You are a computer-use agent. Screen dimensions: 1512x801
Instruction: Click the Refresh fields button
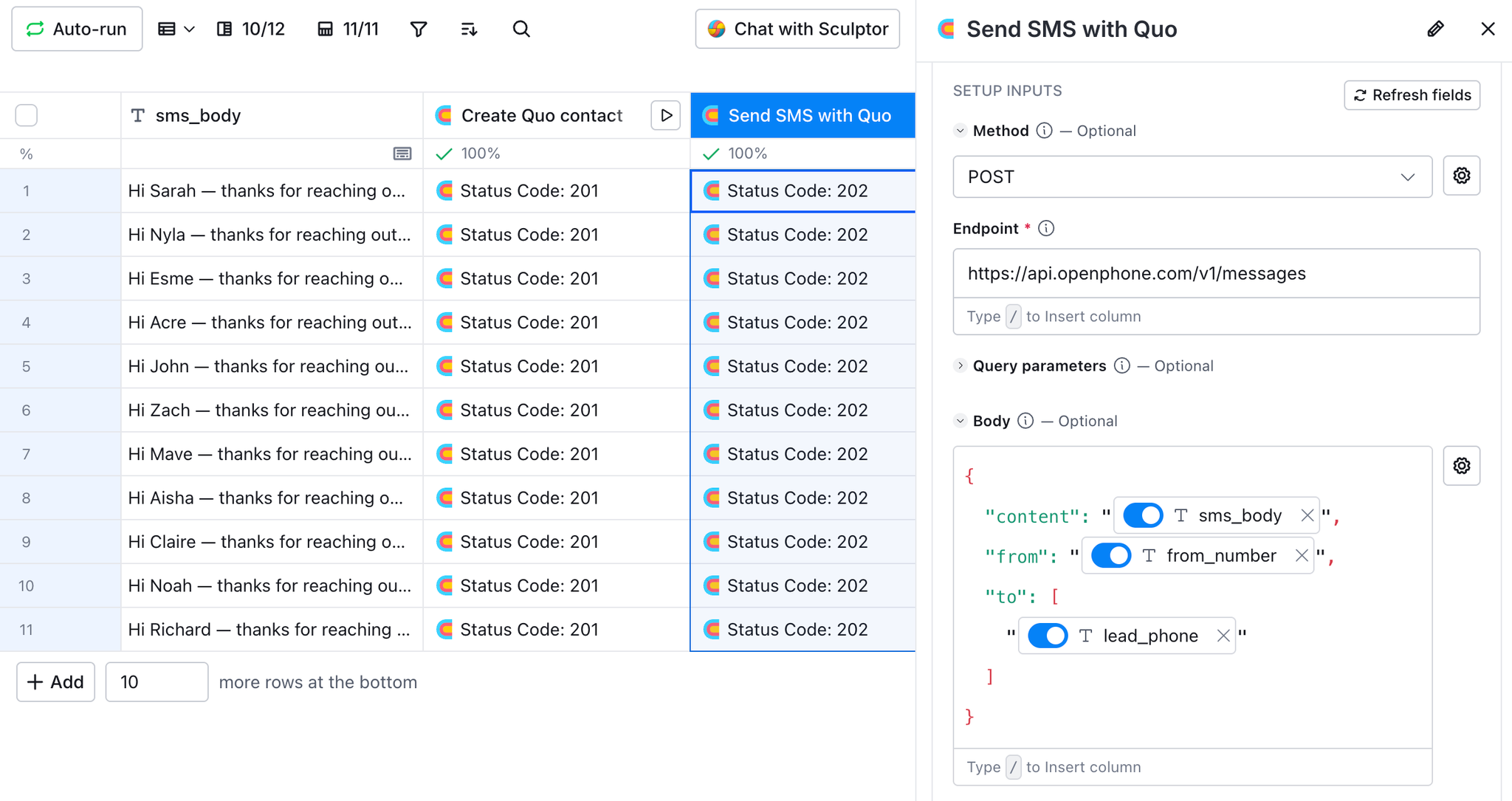tap(1411, 95)
